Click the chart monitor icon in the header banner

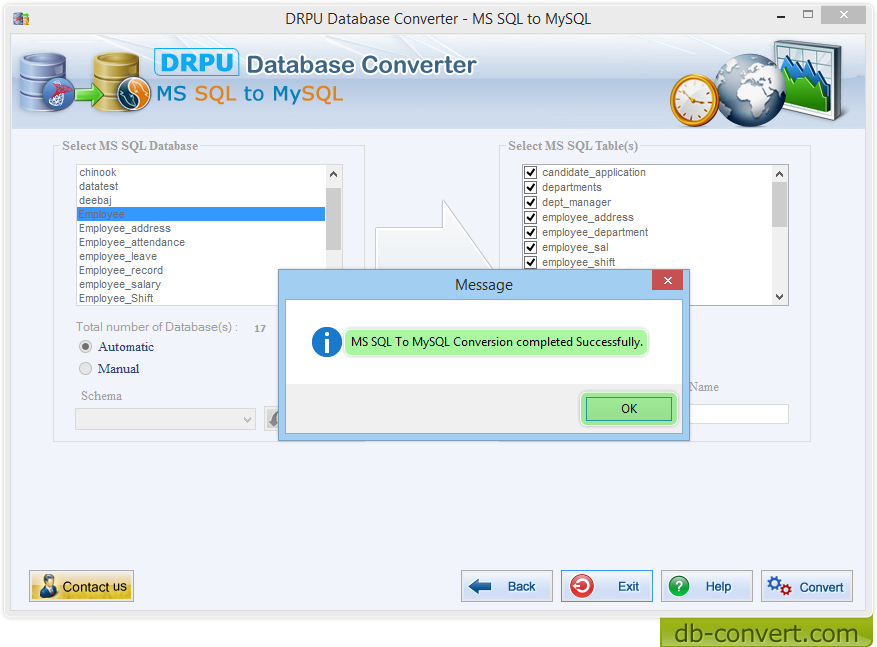pos(809,80)
